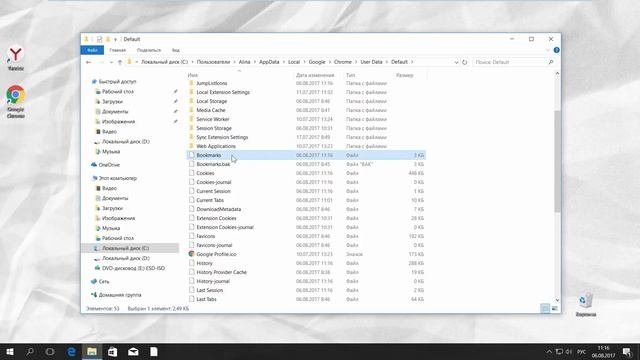
Task: Open Microsoft Store from taskbar
Action: pyautogui.click(x=112, y=351)
